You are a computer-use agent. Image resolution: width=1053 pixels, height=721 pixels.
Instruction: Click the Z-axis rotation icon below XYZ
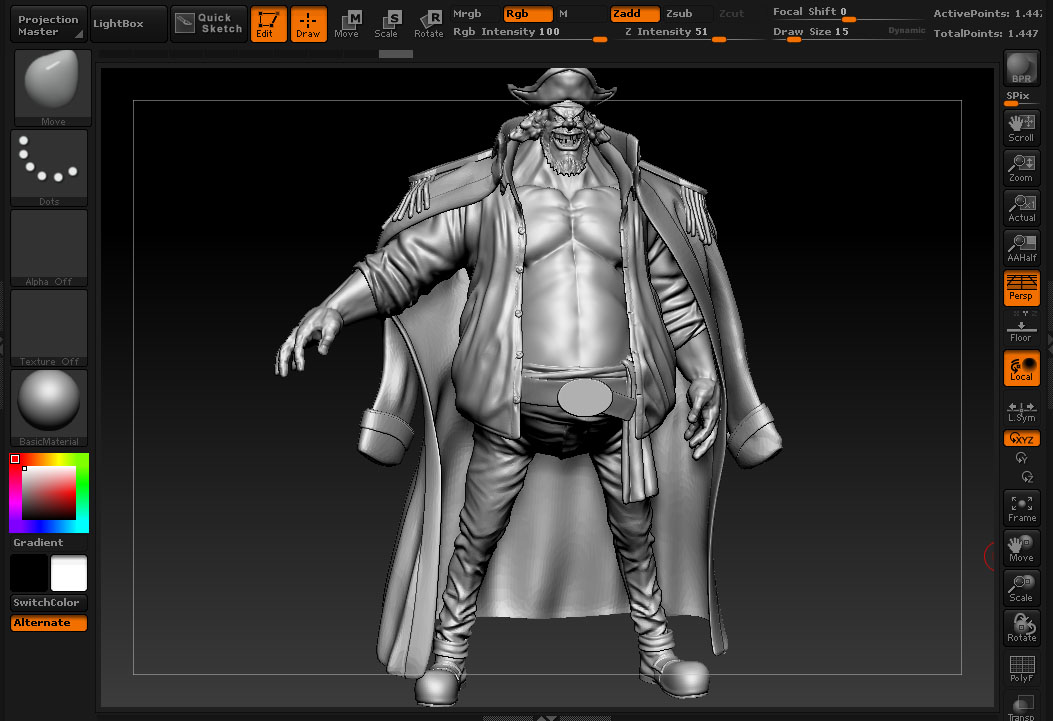(1027, 477)
